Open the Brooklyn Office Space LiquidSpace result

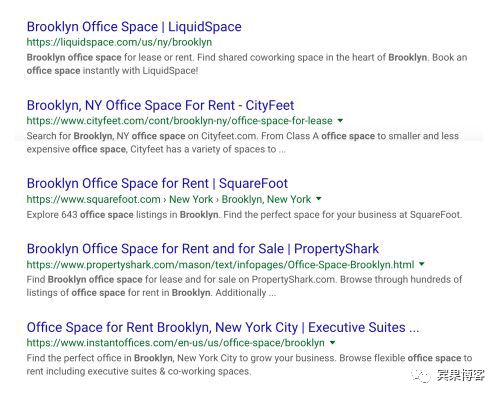point(134,27)
